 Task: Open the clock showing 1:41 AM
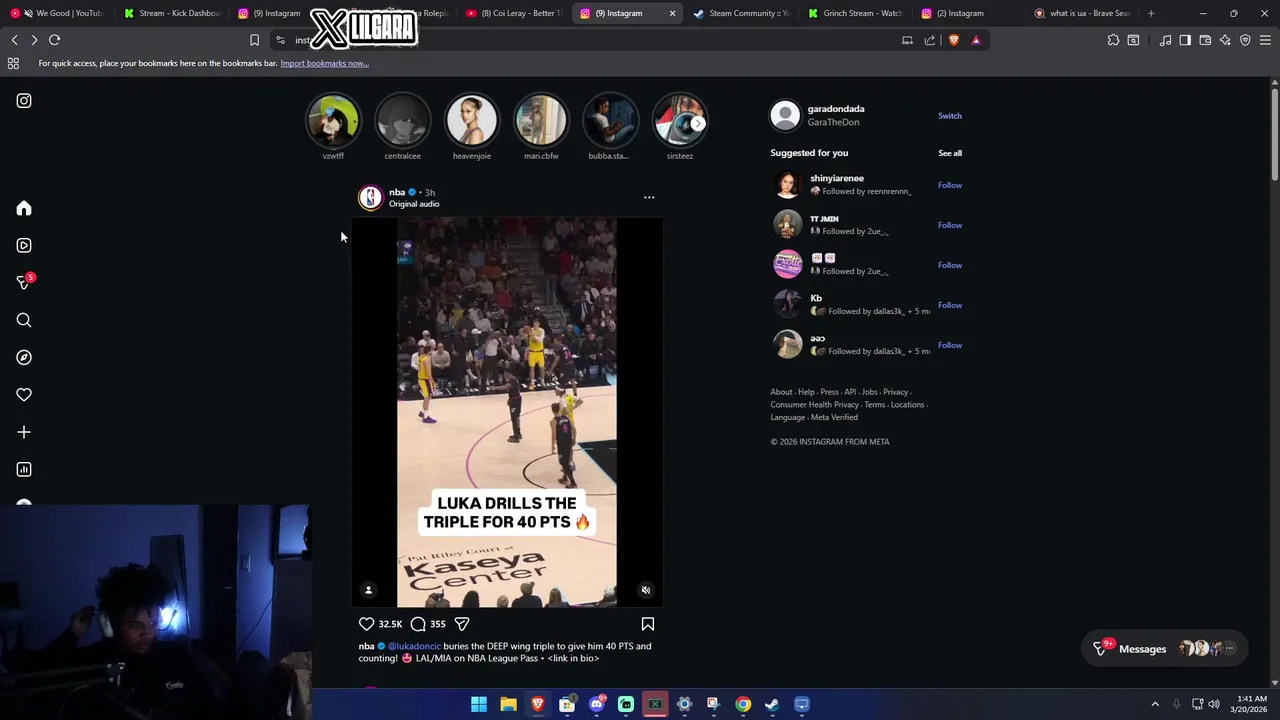coord(1251,704)
